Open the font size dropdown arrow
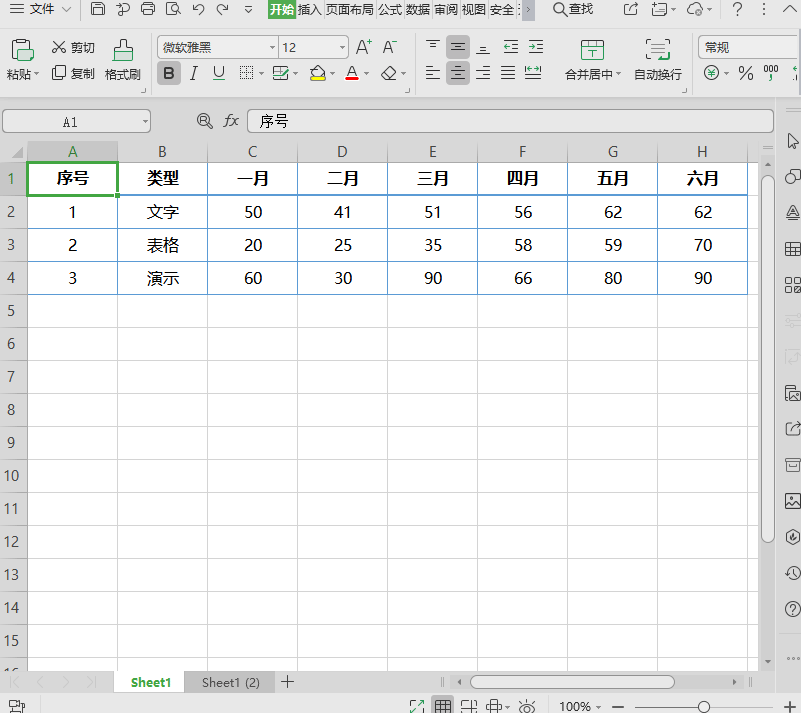Image resolution: width=801 pixels, height=713 pixels. point(342,47)
